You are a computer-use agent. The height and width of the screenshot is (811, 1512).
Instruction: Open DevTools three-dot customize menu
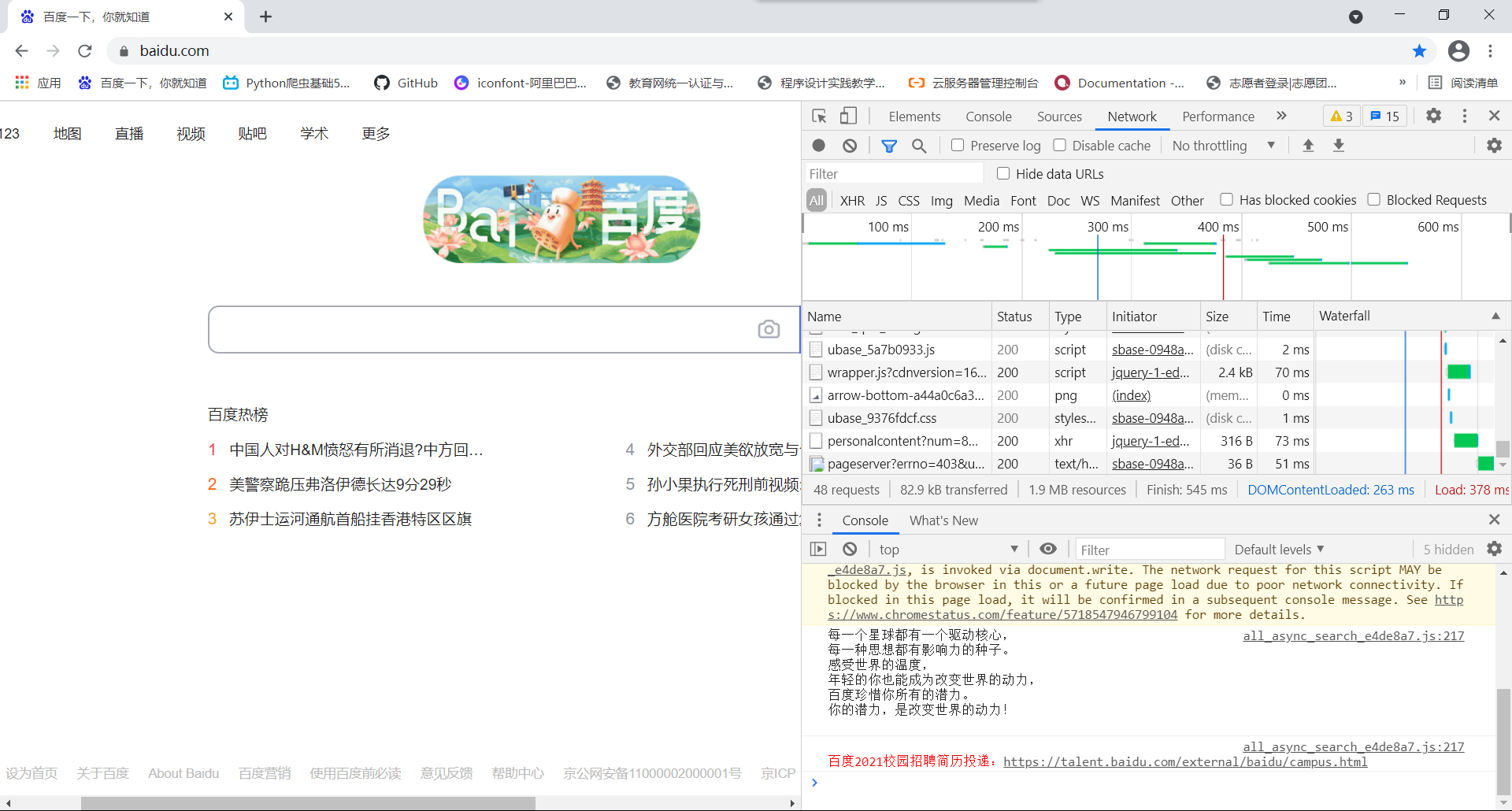(x=1465, y=116)
